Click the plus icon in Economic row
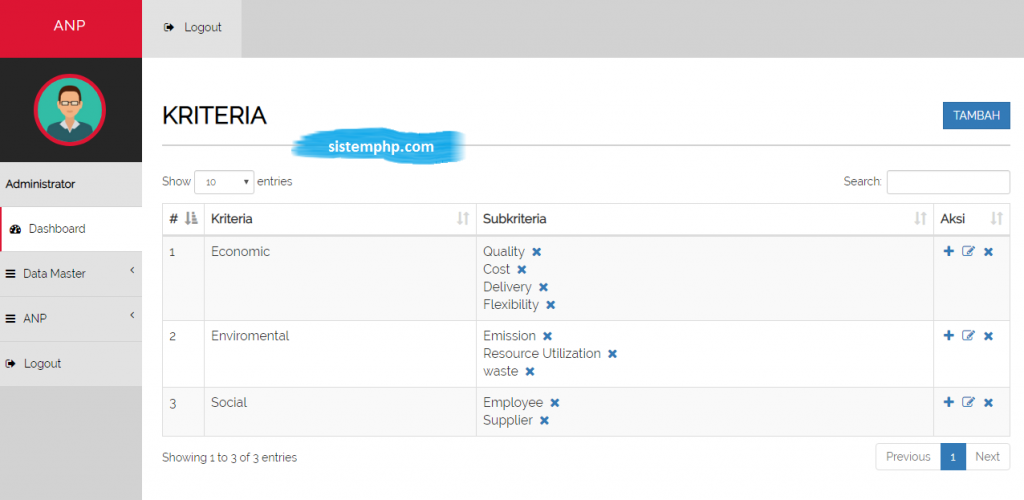Image resolution: width=1024 pixels, height=500 pixels. [x=948, y=252]
